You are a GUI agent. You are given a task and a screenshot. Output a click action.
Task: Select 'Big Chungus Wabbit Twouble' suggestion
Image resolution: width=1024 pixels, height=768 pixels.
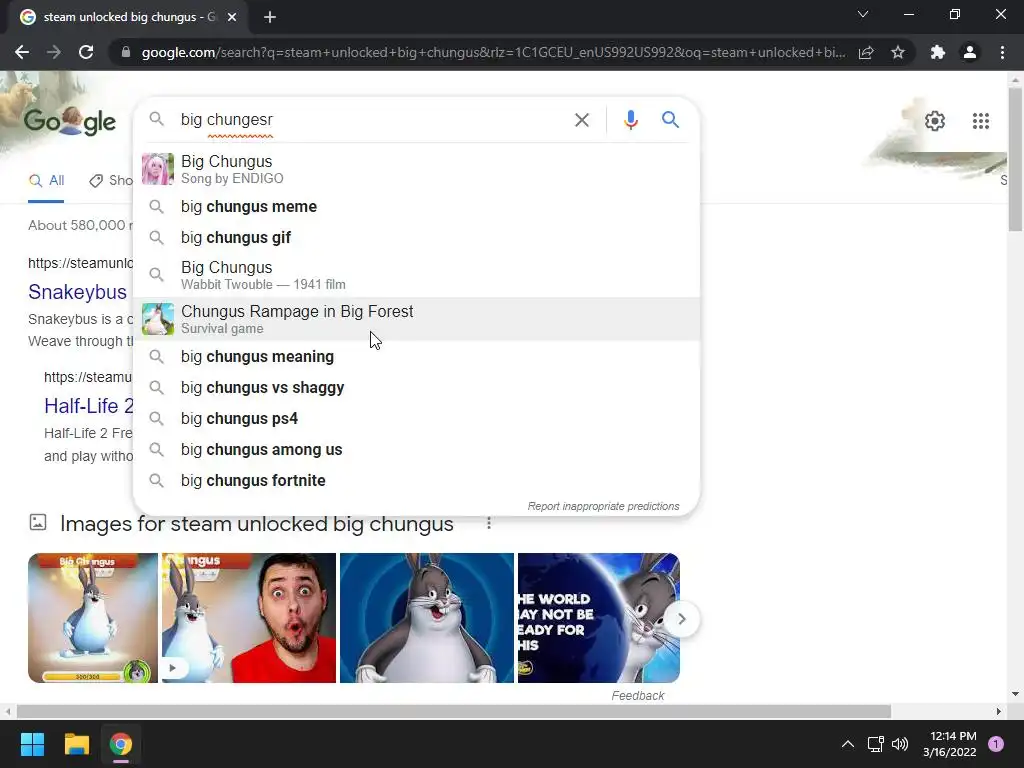(416, 275)
